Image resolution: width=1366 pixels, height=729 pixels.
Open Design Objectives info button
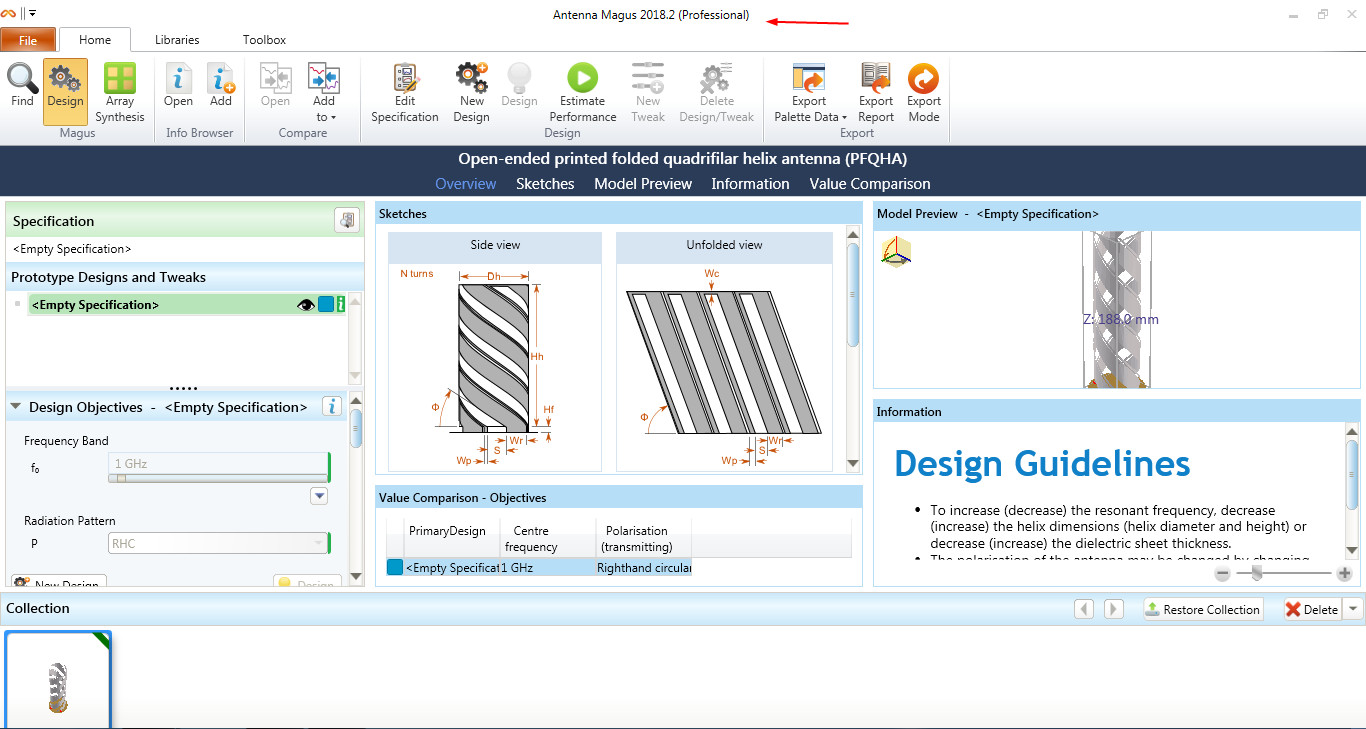tap(333, 406)
